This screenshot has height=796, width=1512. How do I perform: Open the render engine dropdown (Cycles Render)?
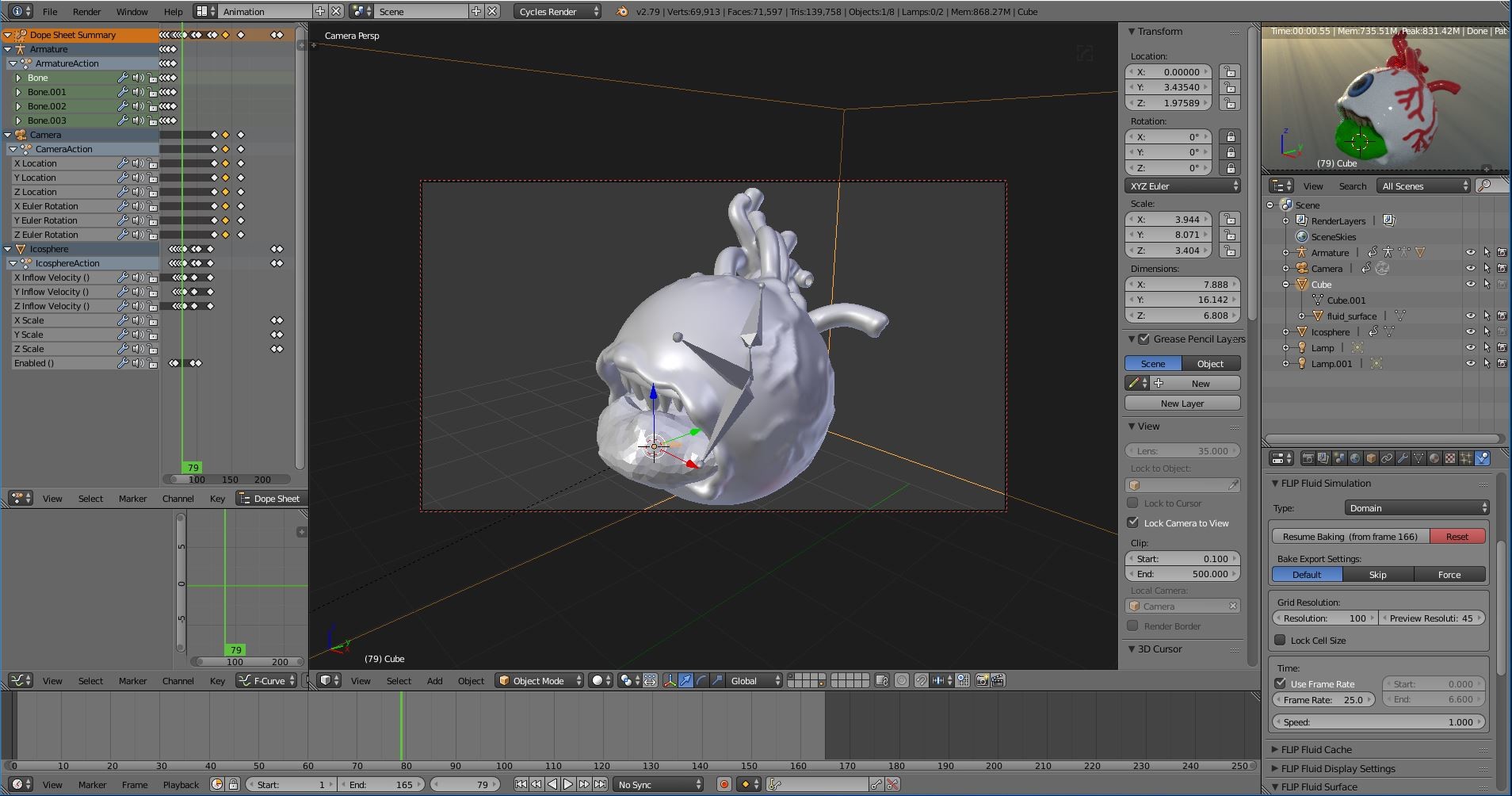point(558,11)
